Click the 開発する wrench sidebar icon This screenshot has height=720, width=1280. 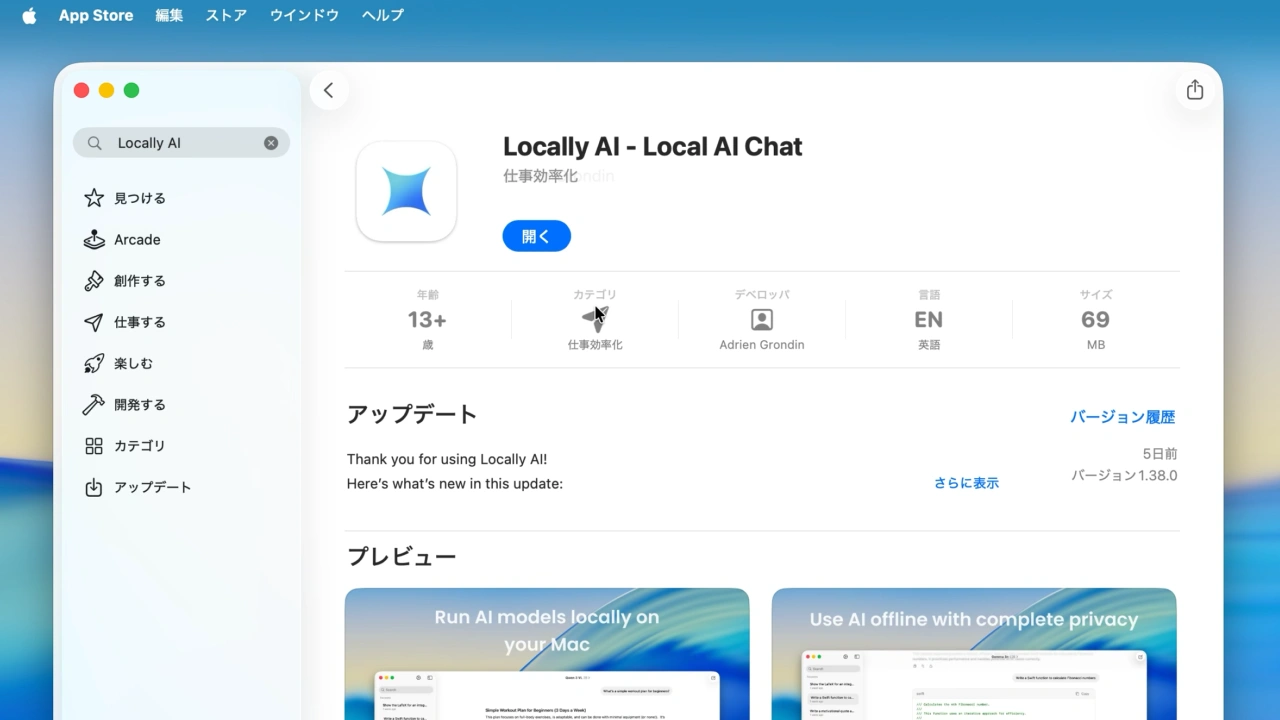pyautogui.click(x=91, y=404)
